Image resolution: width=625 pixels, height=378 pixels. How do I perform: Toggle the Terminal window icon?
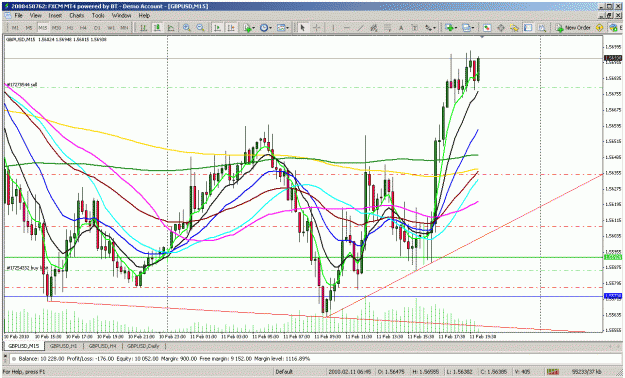click(x=528, y=28)
